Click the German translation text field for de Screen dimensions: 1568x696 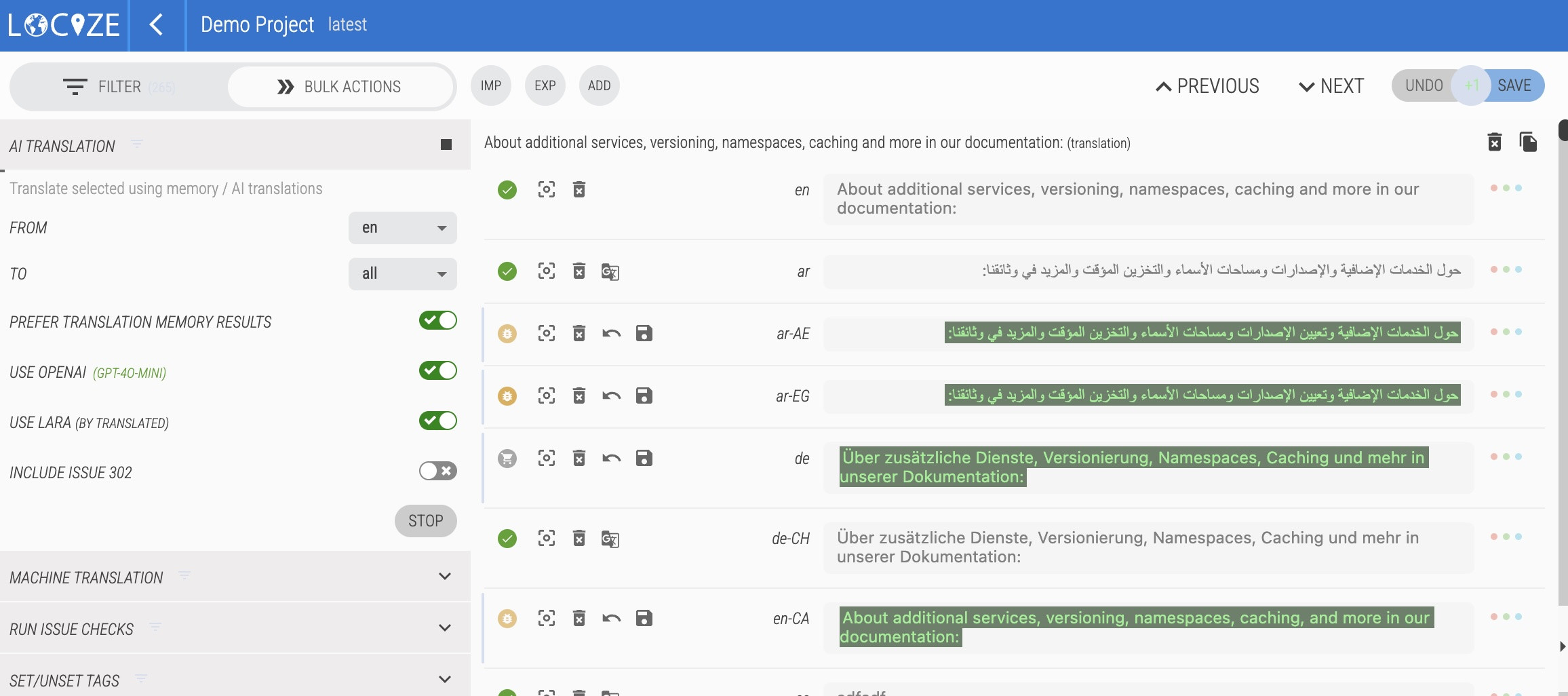(x=1148, y=467)
